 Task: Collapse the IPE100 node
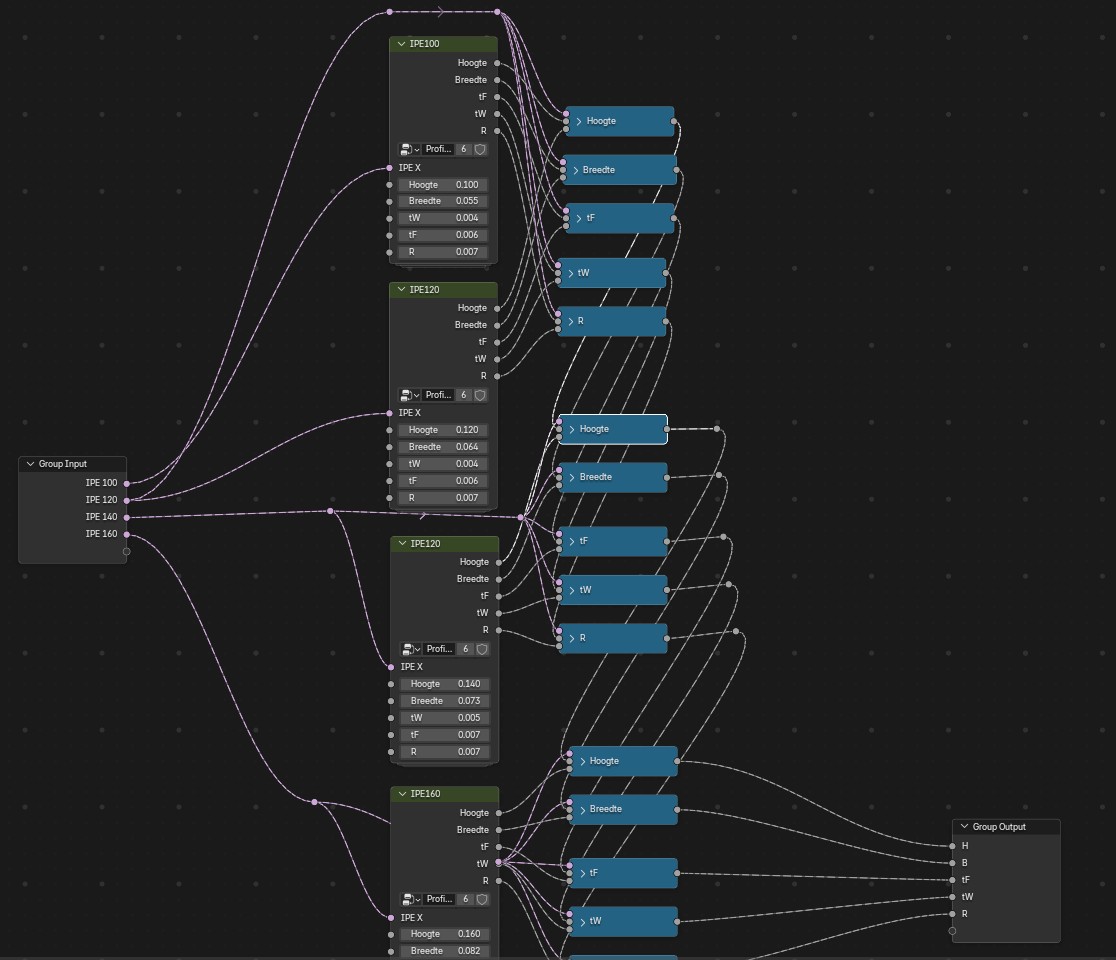point(401,44)
